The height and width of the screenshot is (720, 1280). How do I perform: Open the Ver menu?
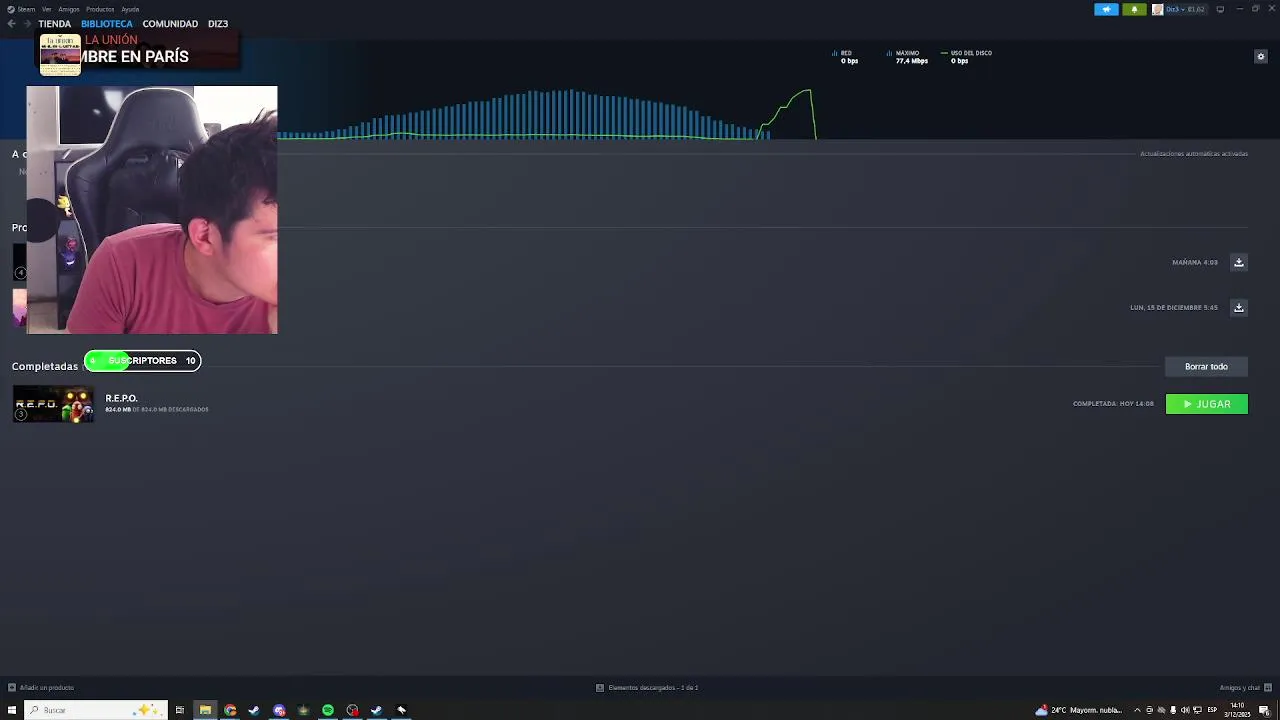[x=46, y=9]
